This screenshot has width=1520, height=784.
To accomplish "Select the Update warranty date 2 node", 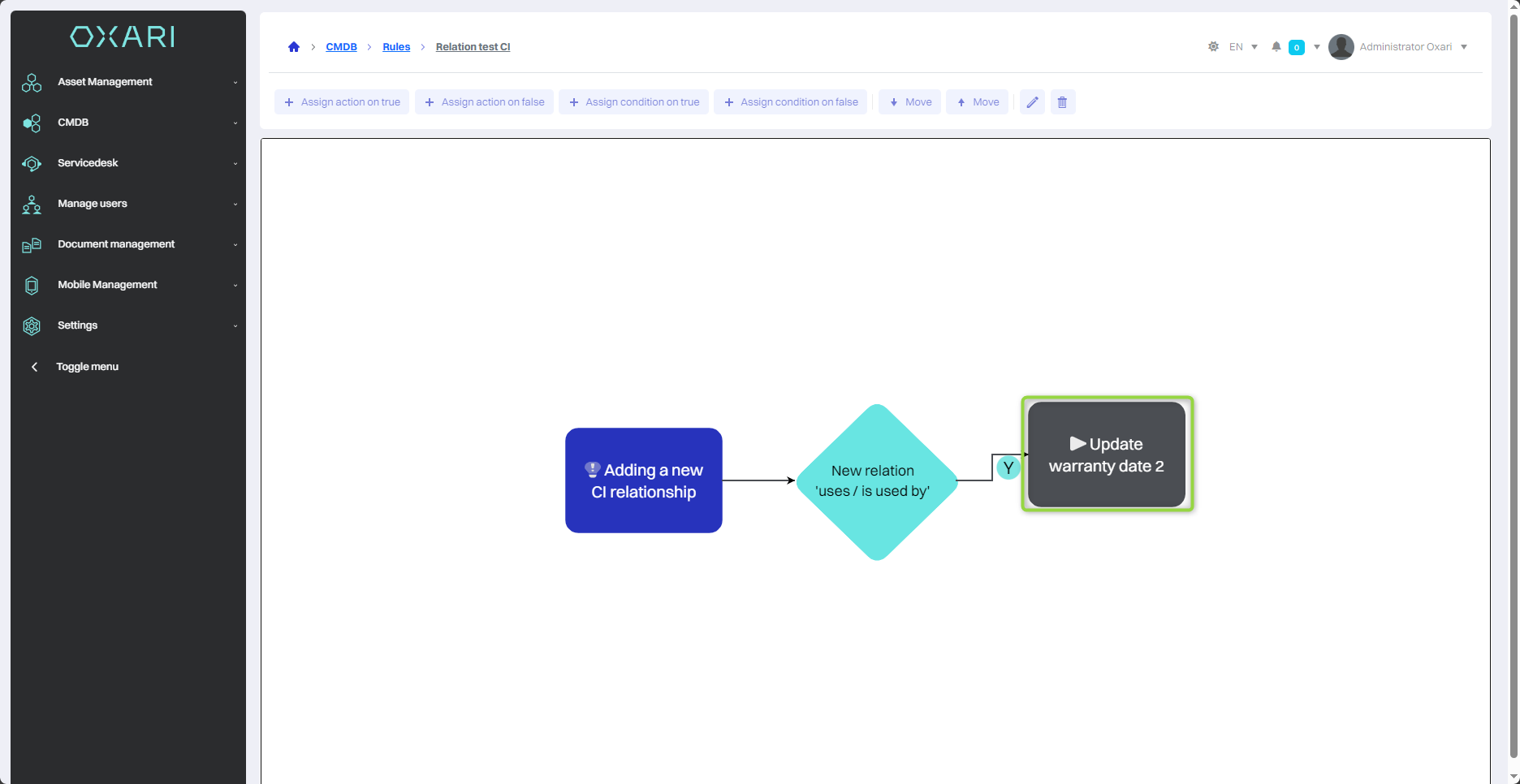I will [x=1107, y=454].
